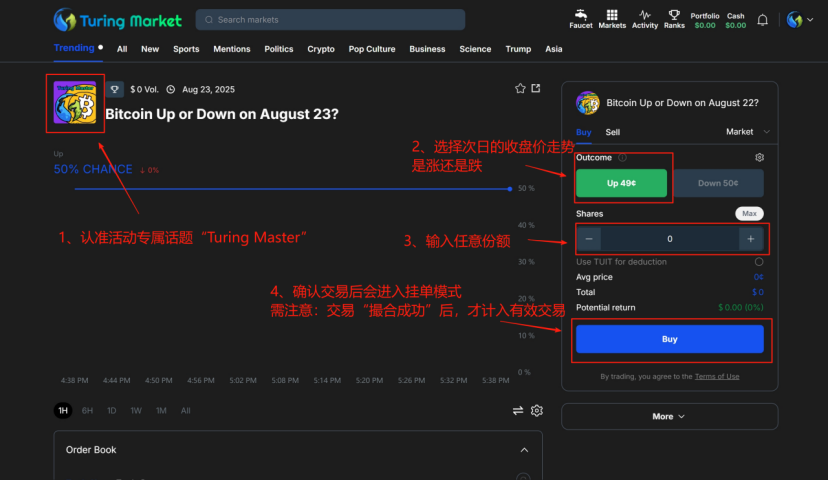Switch to the Sell tab
Image resolution: width=828 pixels, height=480 pixels.
pyautogui.click(x=612, y=132)
